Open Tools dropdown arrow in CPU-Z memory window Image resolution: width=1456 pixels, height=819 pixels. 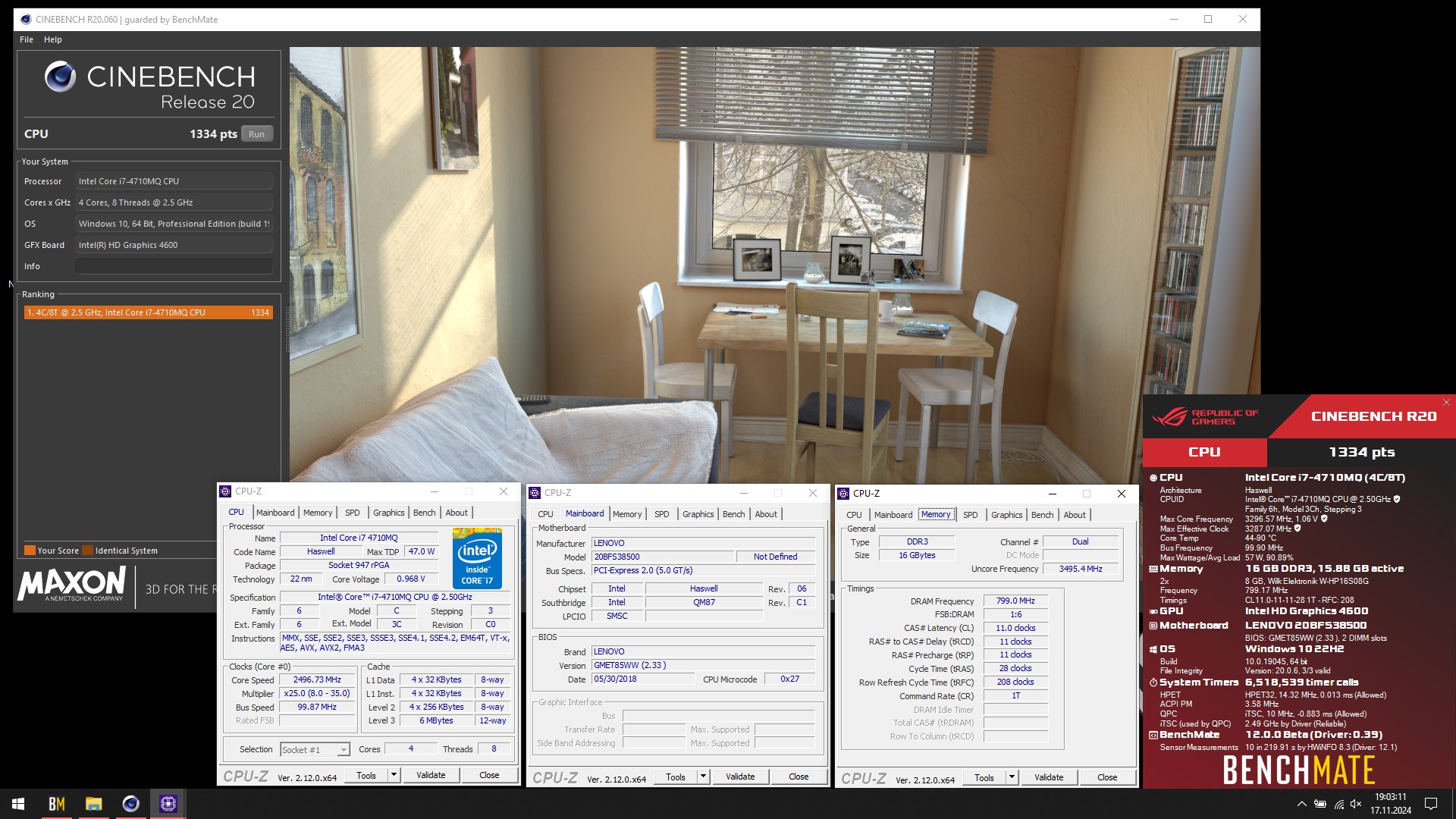pos(1012,777)
